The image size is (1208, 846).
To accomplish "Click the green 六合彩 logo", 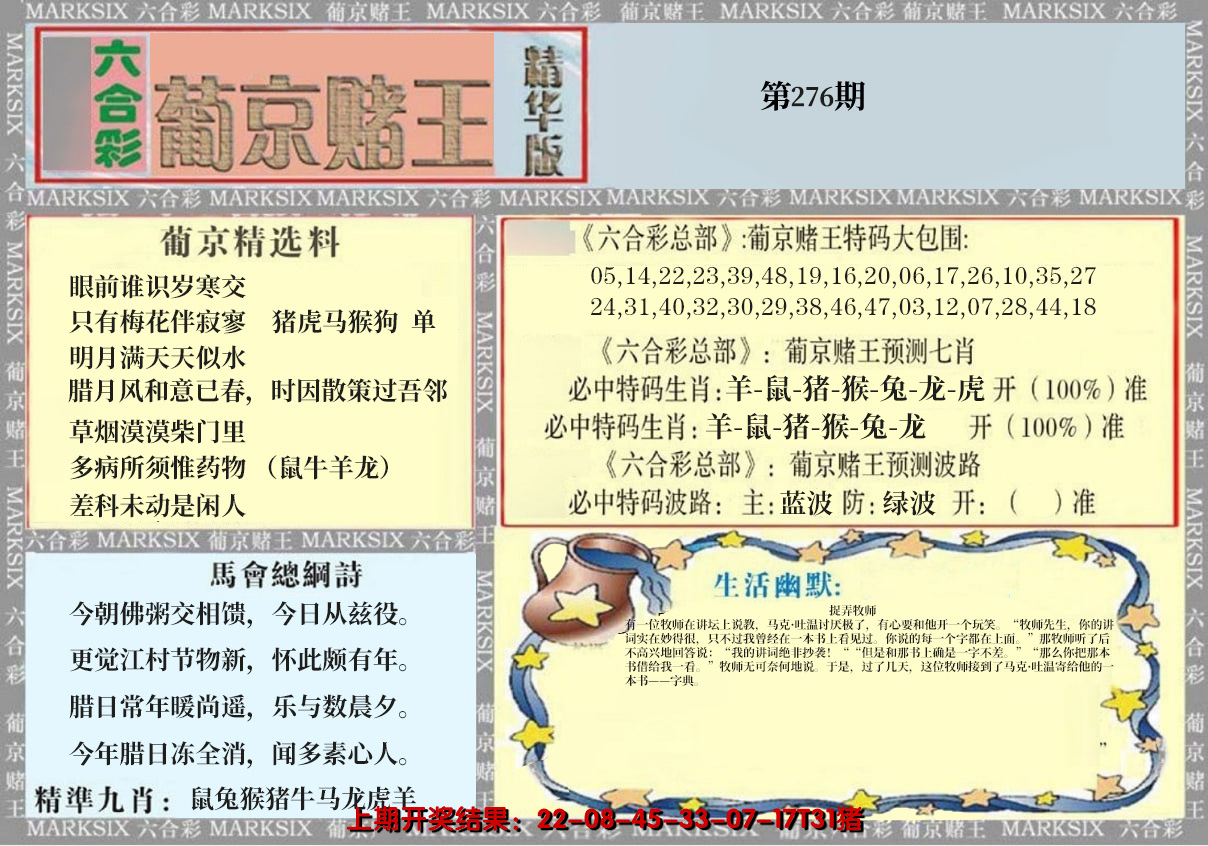I will (x=119, y=103).
